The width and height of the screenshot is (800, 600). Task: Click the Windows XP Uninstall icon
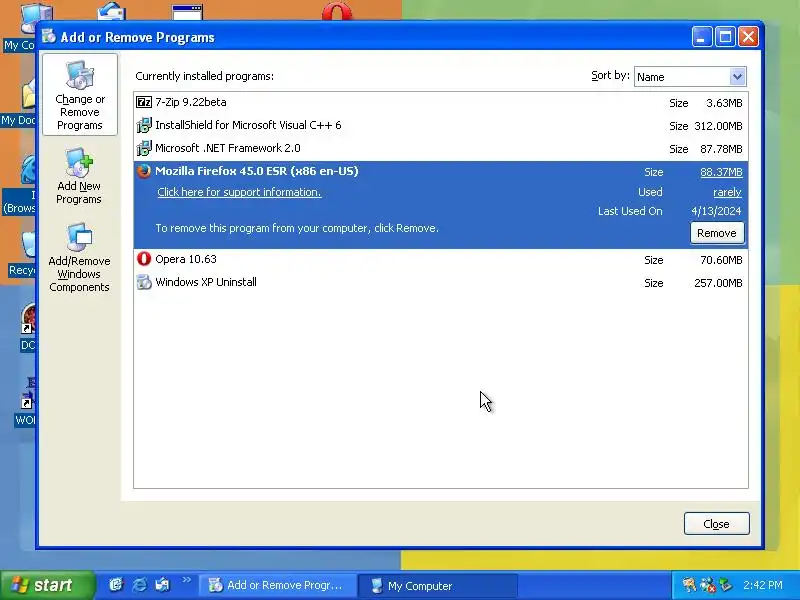[x=144, y=282]
